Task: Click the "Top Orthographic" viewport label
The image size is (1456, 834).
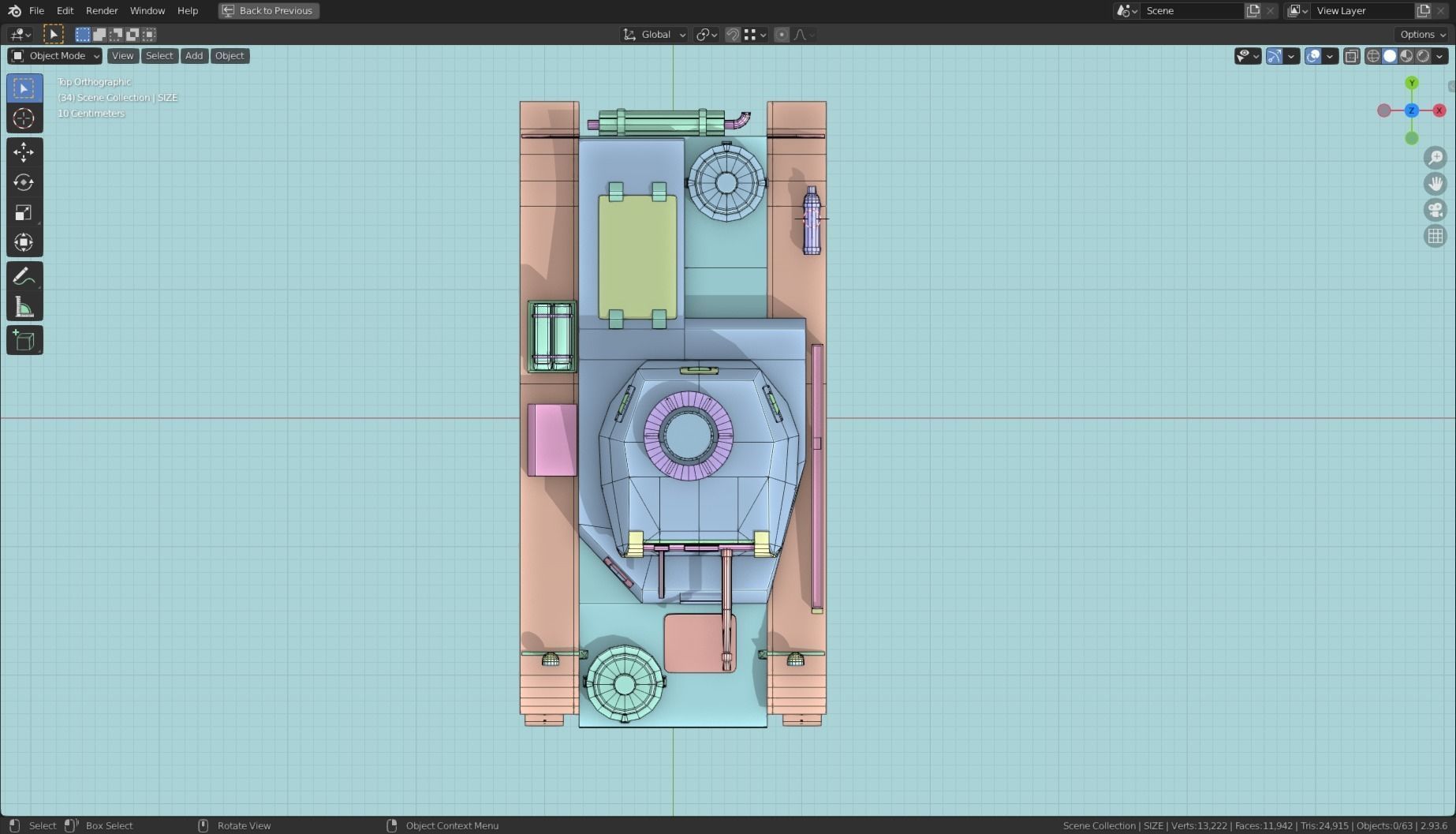Action: point(94,81)
